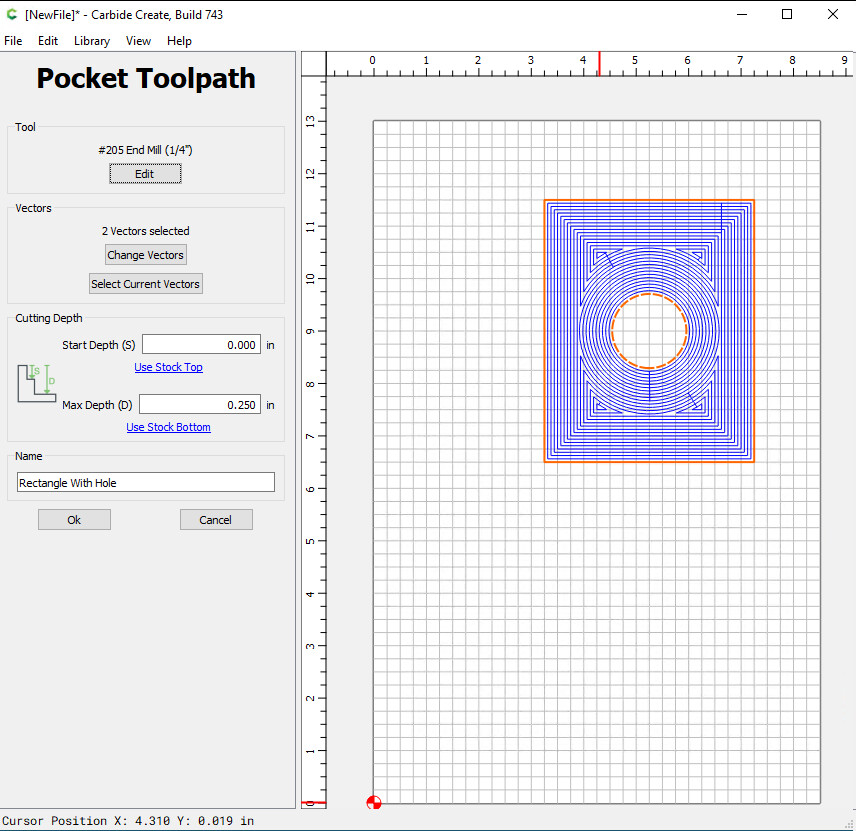The image size is (856, 831).
Task: Focus the Start Depth input field
Action: click(201, 345)
